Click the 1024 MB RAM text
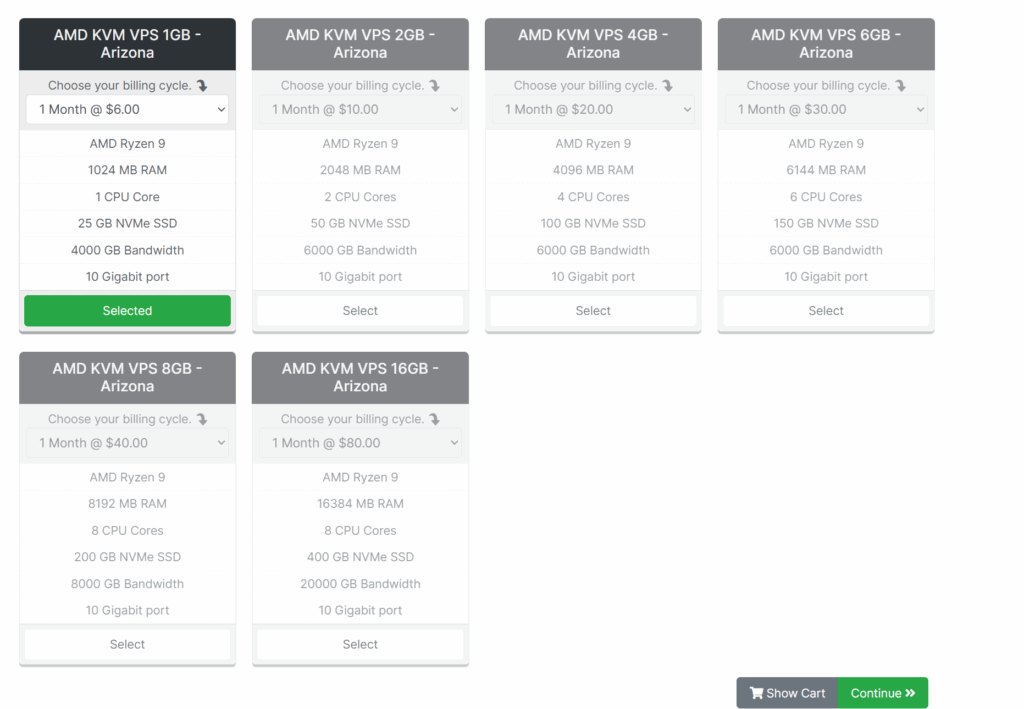 tap(127, 170)
